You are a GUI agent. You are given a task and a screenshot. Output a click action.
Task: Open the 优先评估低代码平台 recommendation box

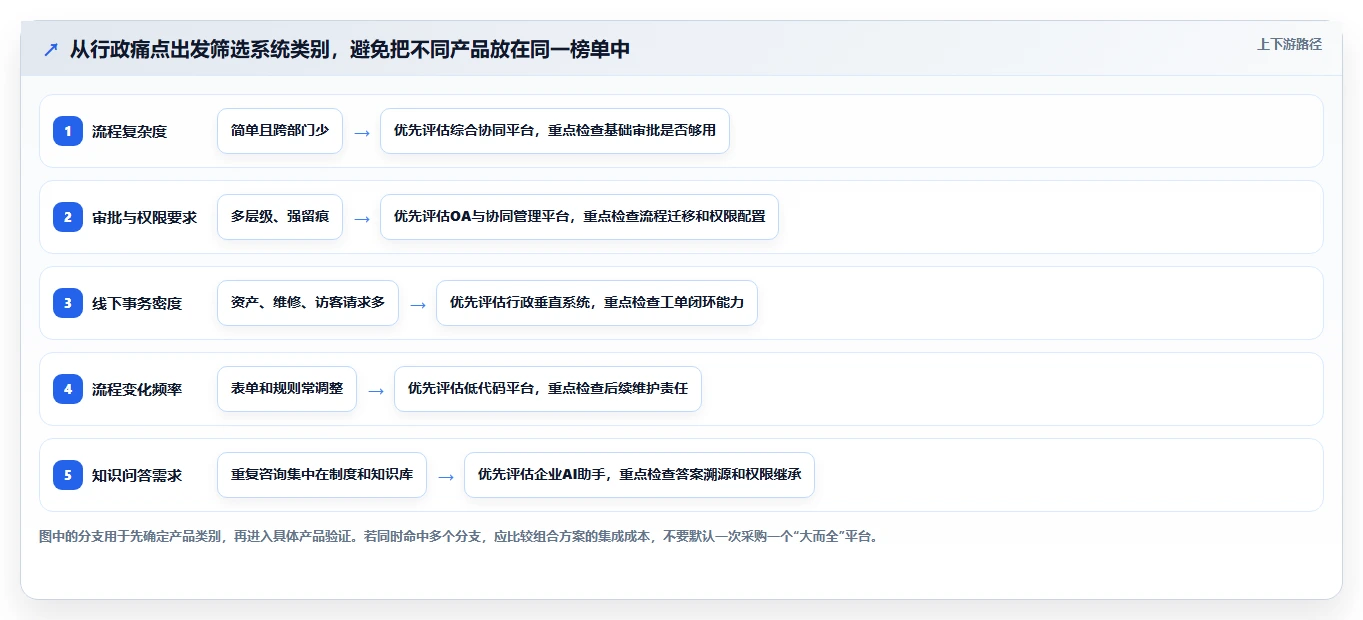[548, 389]
